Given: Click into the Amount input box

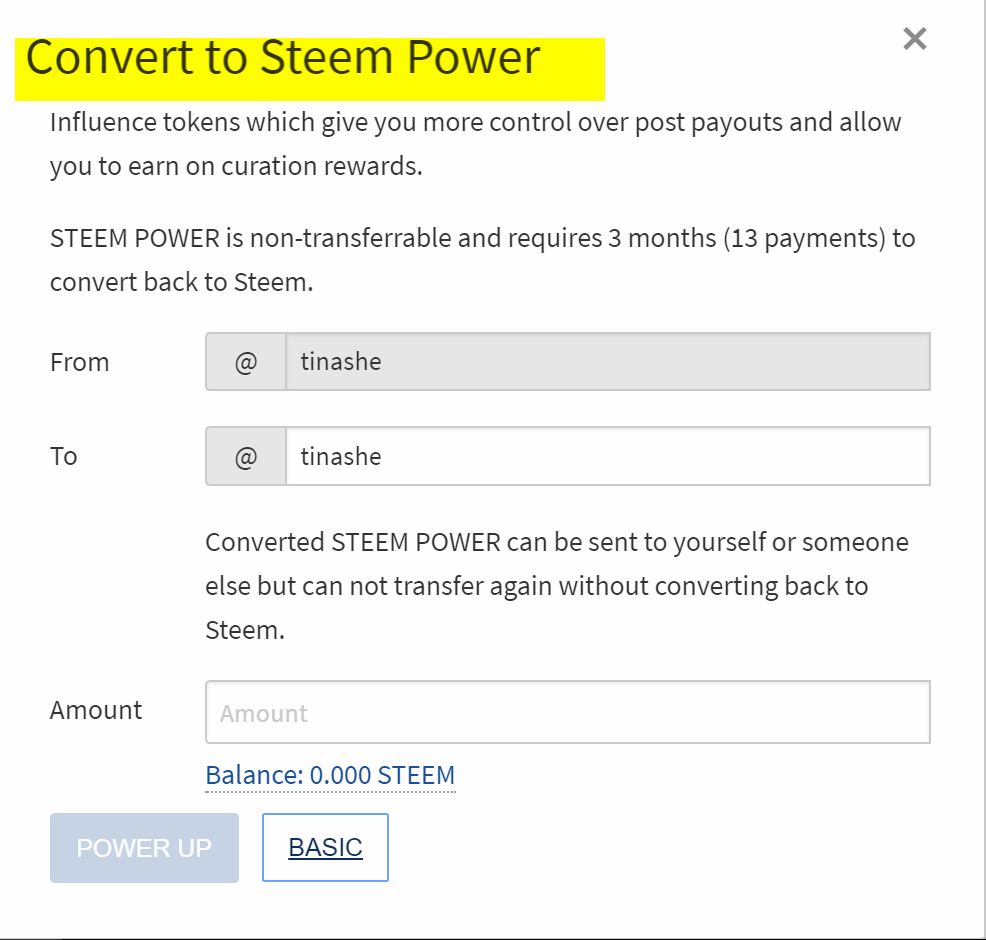Looking at the screenshot, I should pyautogui.click(x=568, y=712).
